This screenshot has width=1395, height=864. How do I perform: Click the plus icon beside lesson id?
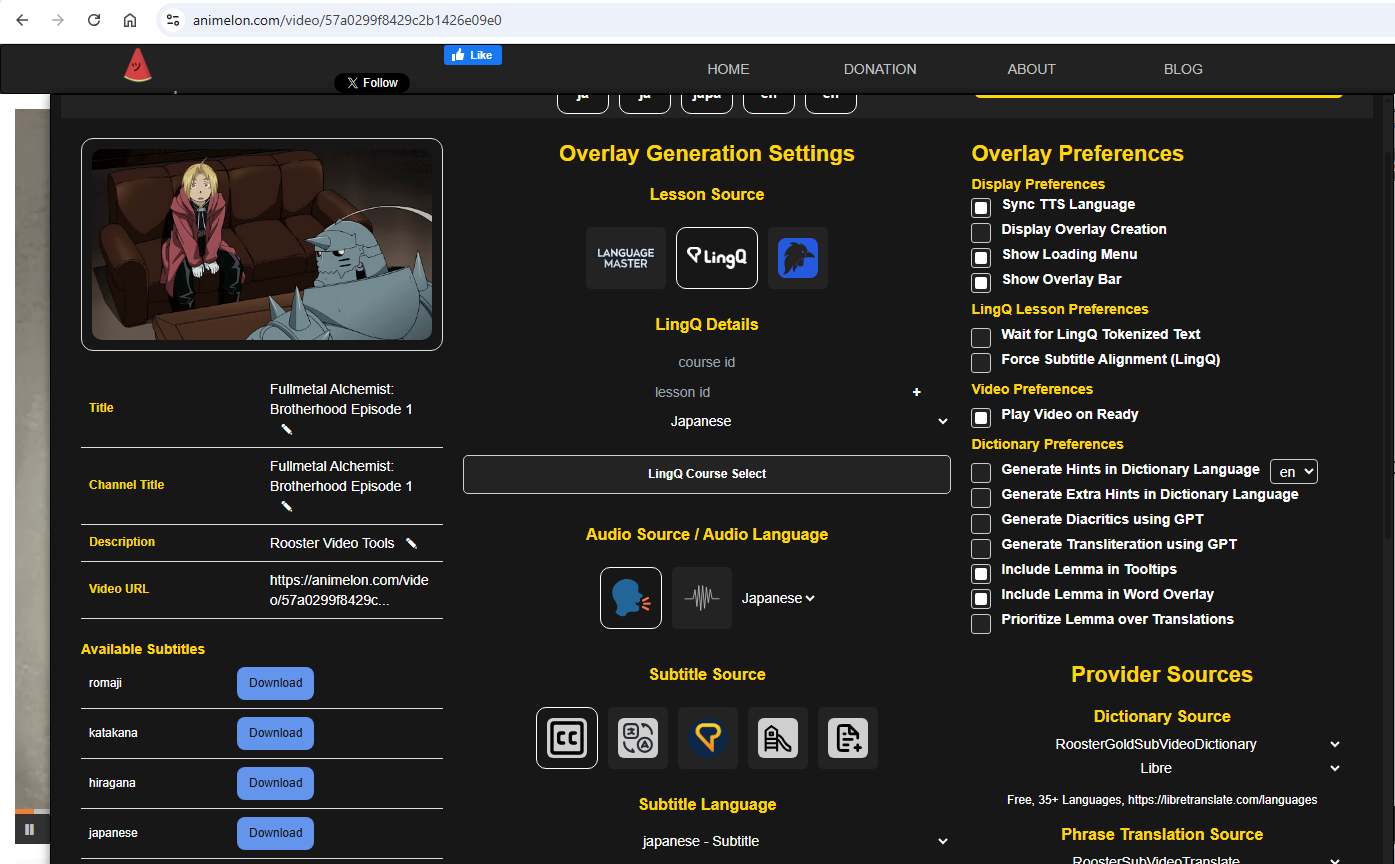pos(916,392)
